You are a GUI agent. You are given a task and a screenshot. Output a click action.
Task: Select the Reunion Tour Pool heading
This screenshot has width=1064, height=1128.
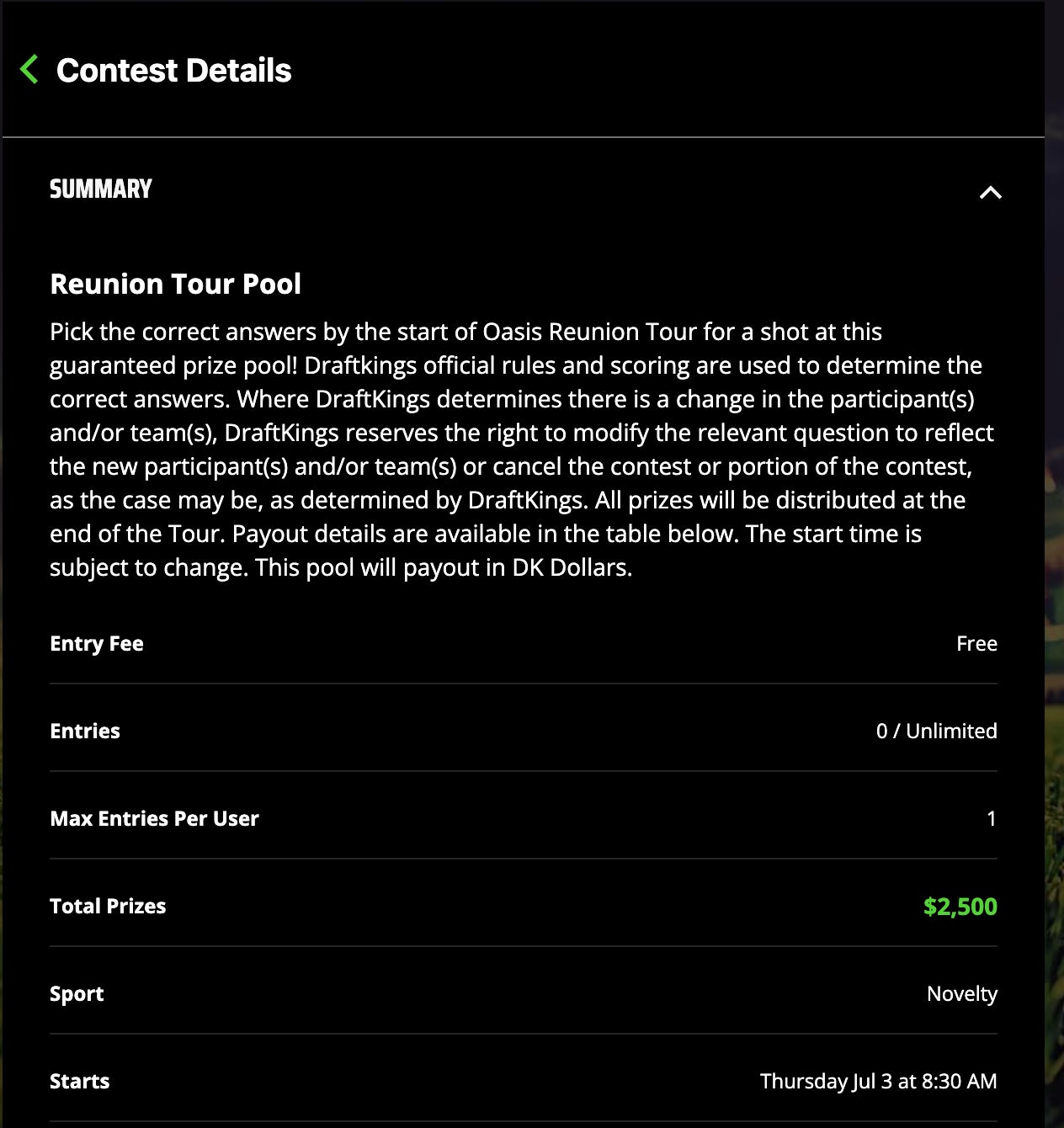[x=175, y=285]
